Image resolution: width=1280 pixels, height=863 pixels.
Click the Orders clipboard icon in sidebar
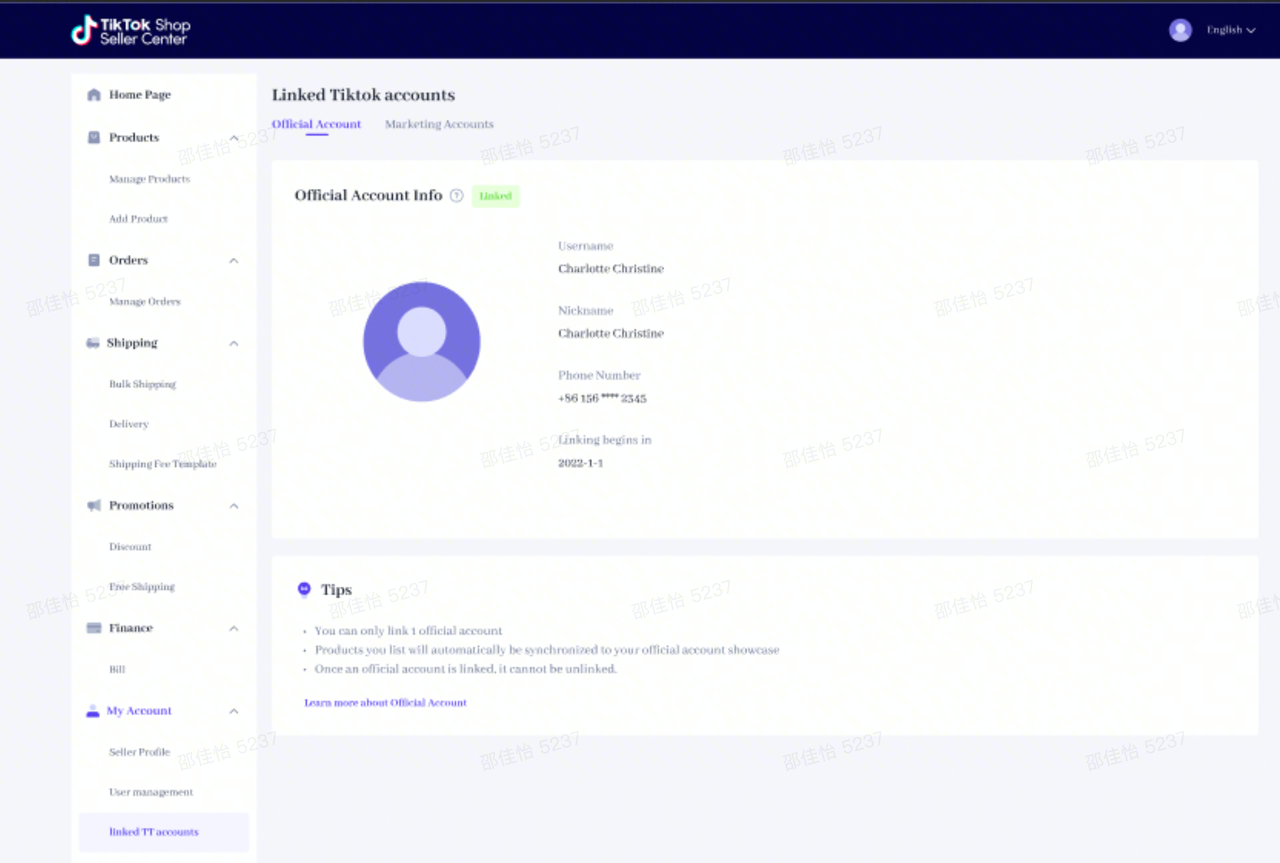(x=94, y=260)
